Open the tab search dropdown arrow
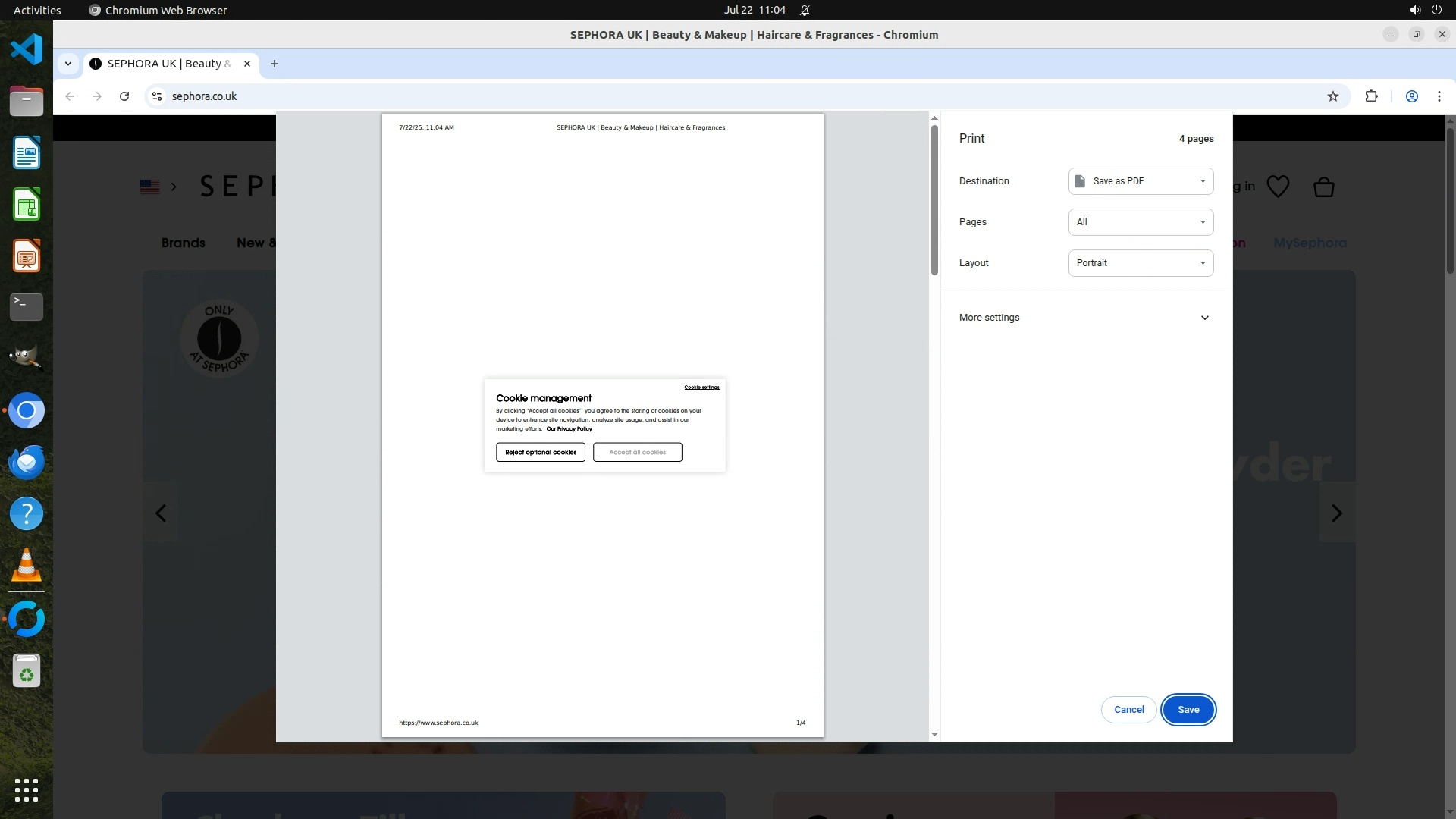Image resolution: width=1456 pixels, height=819 pixels. (68, 64)
